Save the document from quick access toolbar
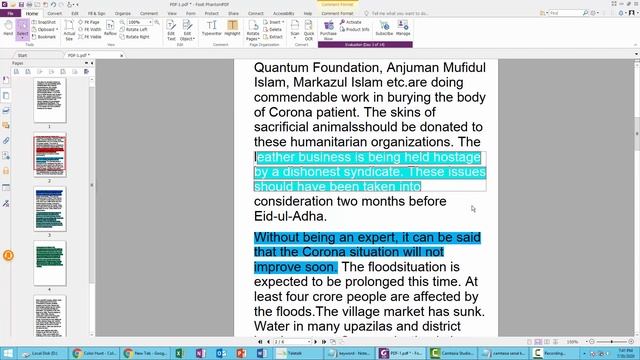Image resolution: width=640 pixels, height=360 pixels. pyautogui.click(x=21, y=4)
